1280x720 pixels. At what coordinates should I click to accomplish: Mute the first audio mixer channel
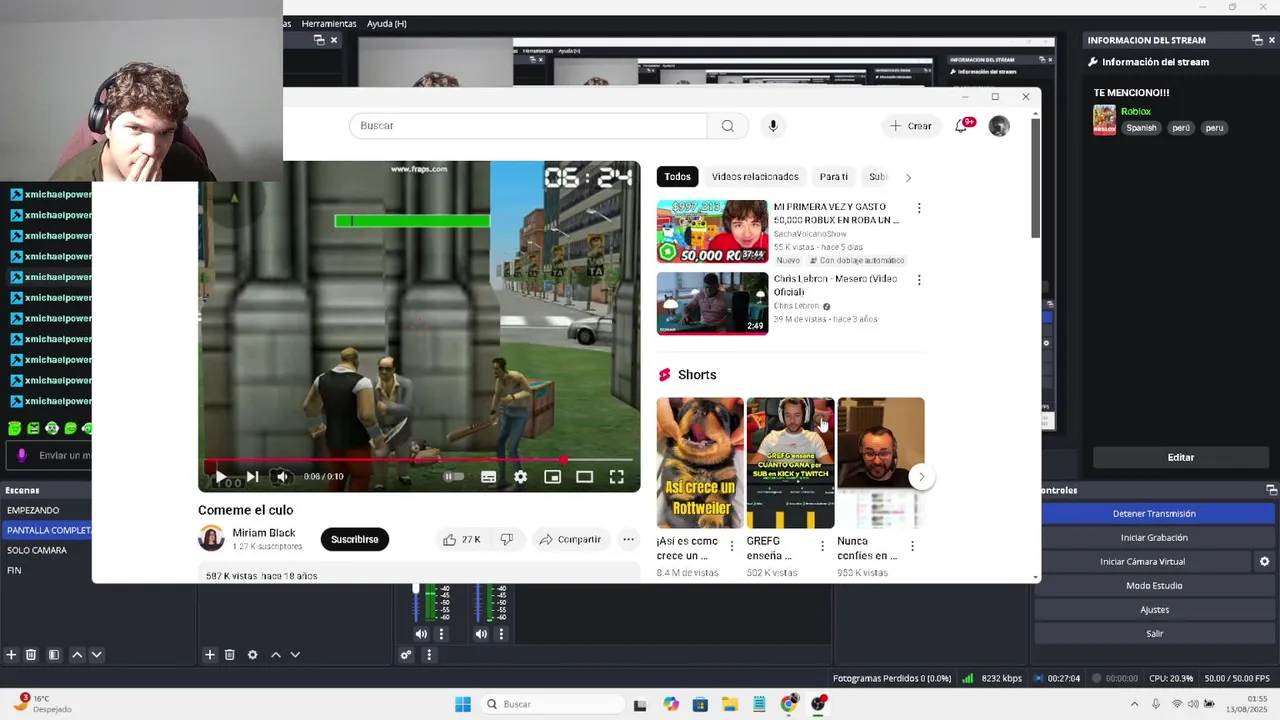(421, 634)
